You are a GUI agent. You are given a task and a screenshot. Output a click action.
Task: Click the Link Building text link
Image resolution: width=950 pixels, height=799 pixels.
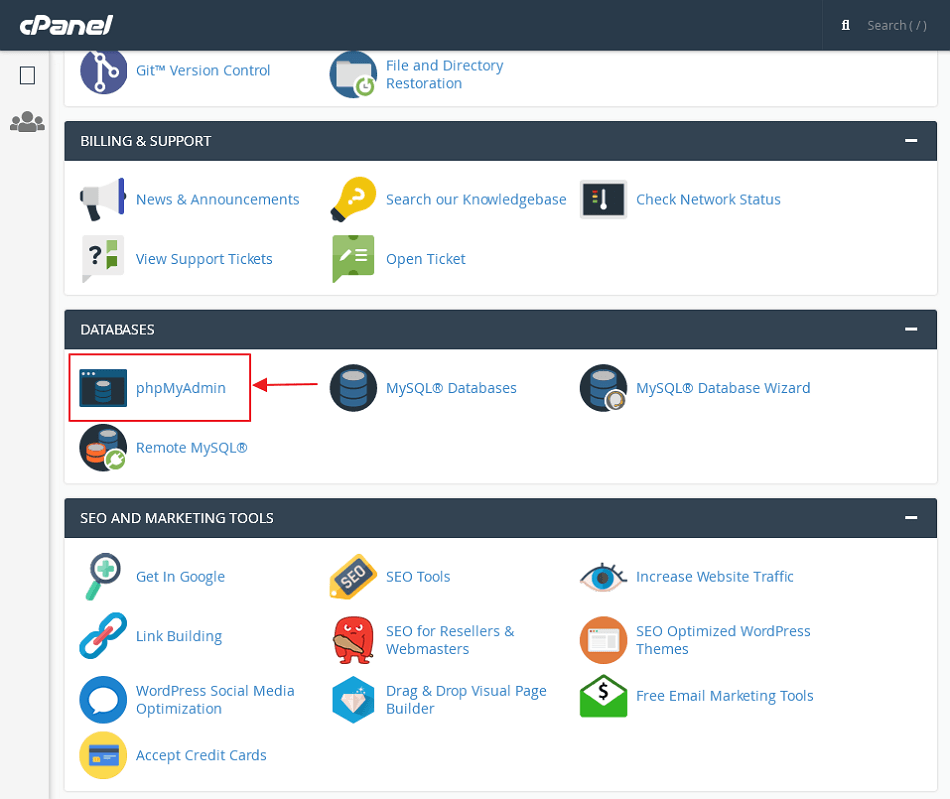(179, 636)
